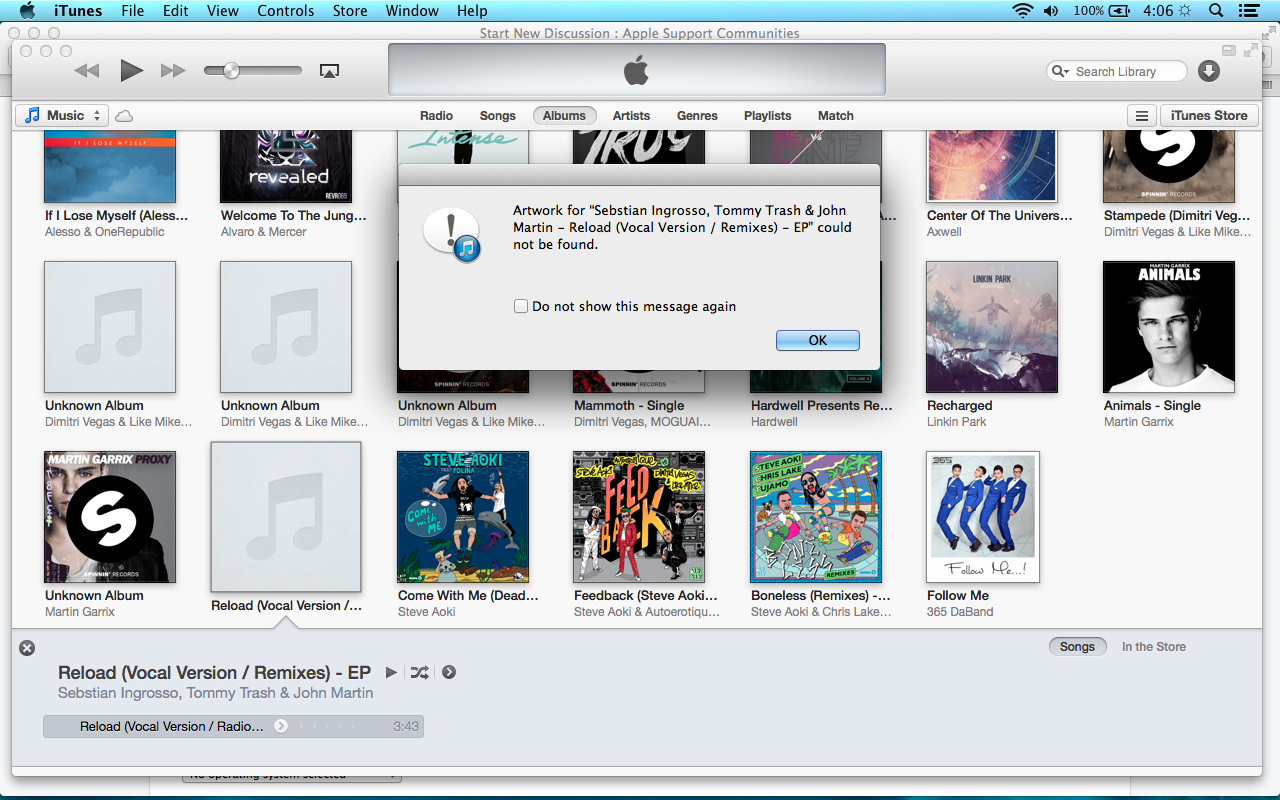The width and height of the screenshot is (1280, 800).
Task: Enter full screen with the arrows icon
Action: click(x=1251, y=50)
